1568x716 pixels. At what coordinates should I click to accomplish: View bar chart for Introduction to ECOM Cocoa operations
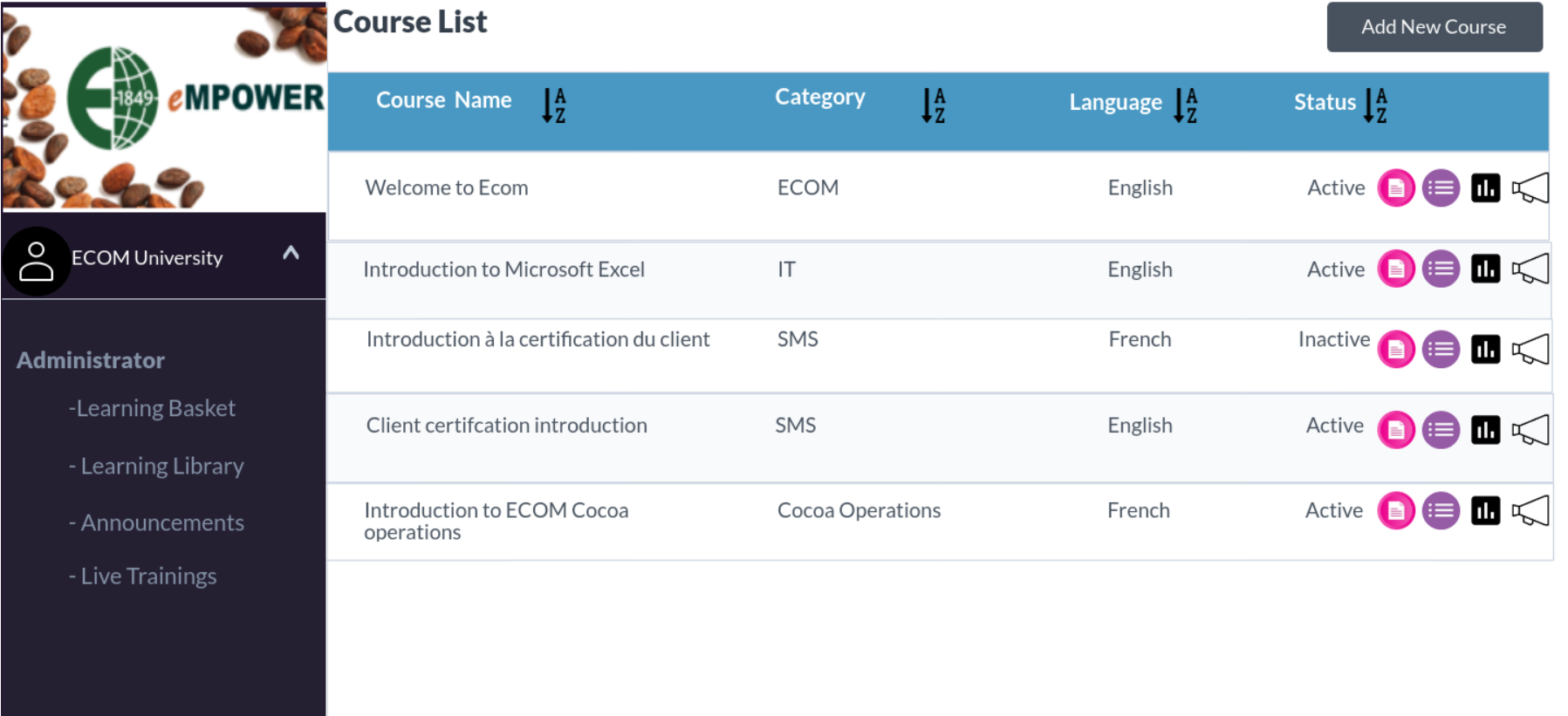tap(1485, 510)
